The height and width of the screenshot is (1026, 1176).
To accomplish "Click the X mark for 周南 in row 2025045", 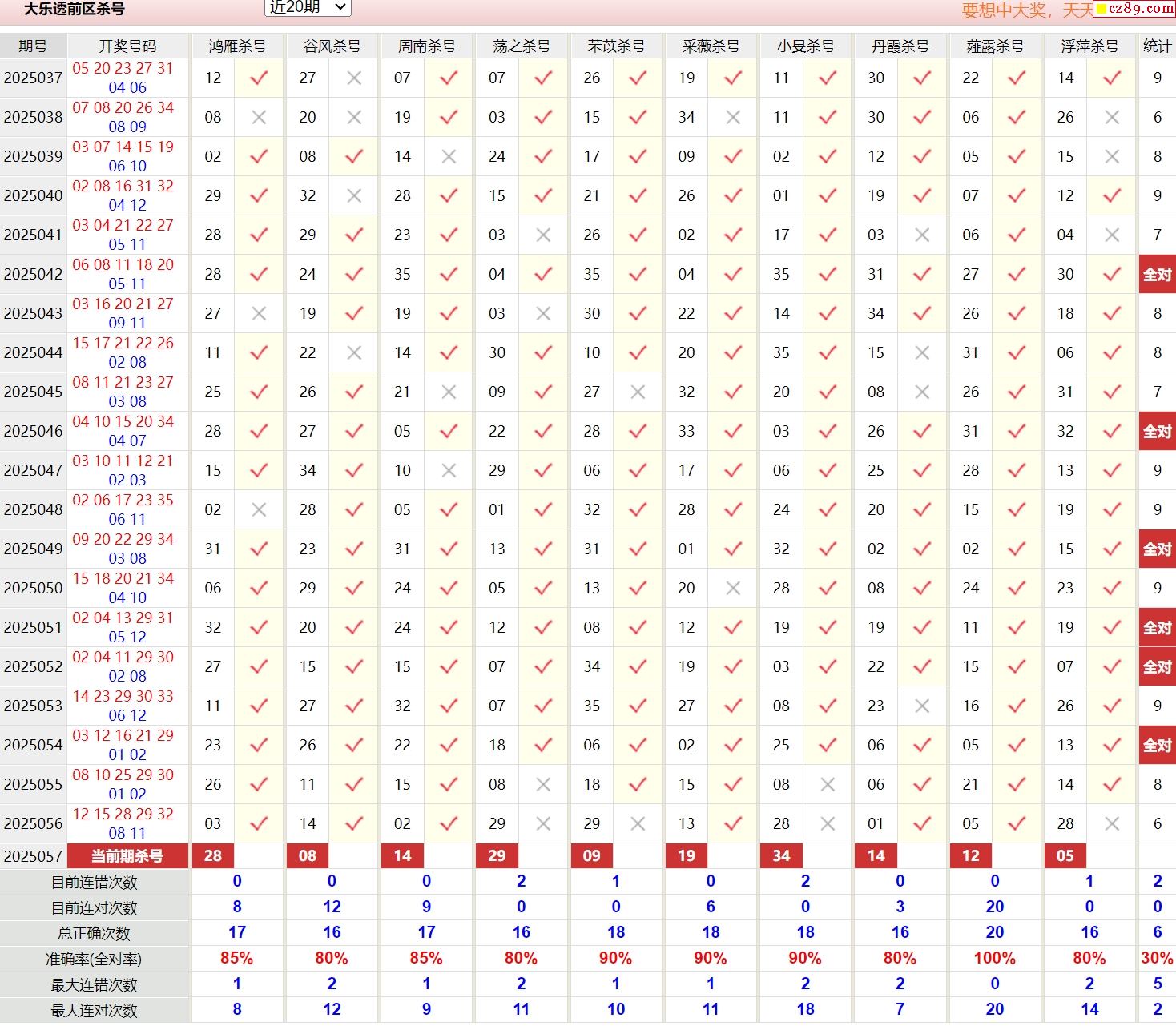I will [449, 392].
